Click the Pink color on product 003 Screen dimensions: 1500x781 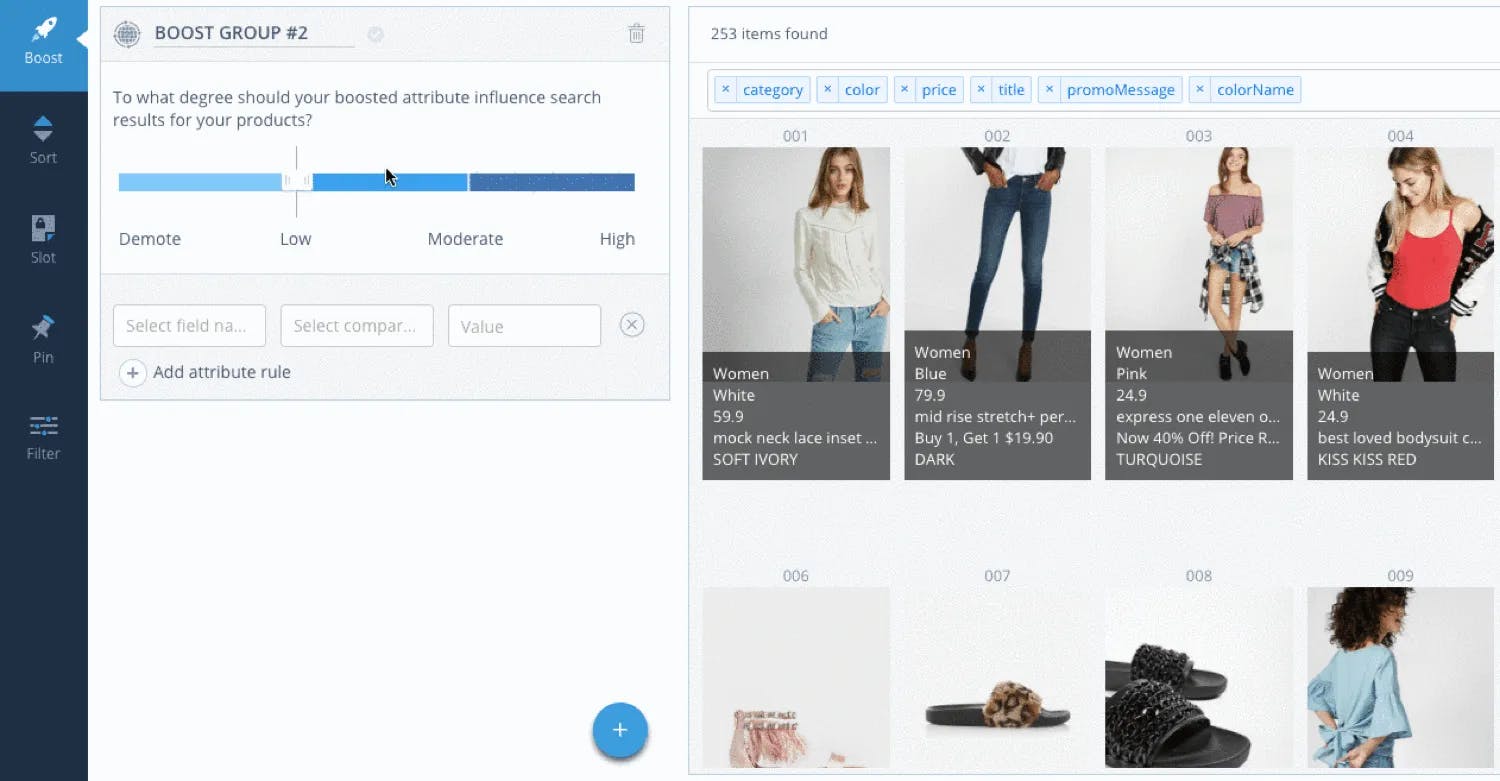[1131, 374]
